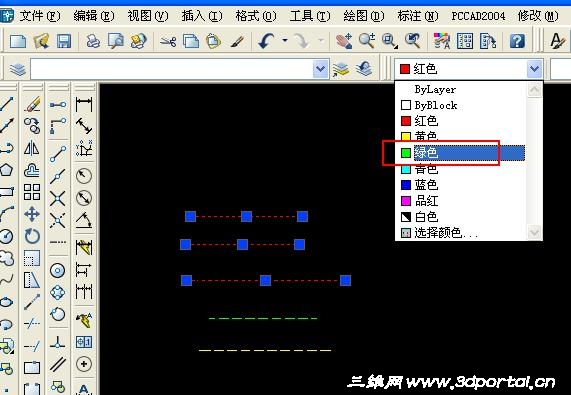
Task: Select the Array tool grid icon
Action: [32, 192]
